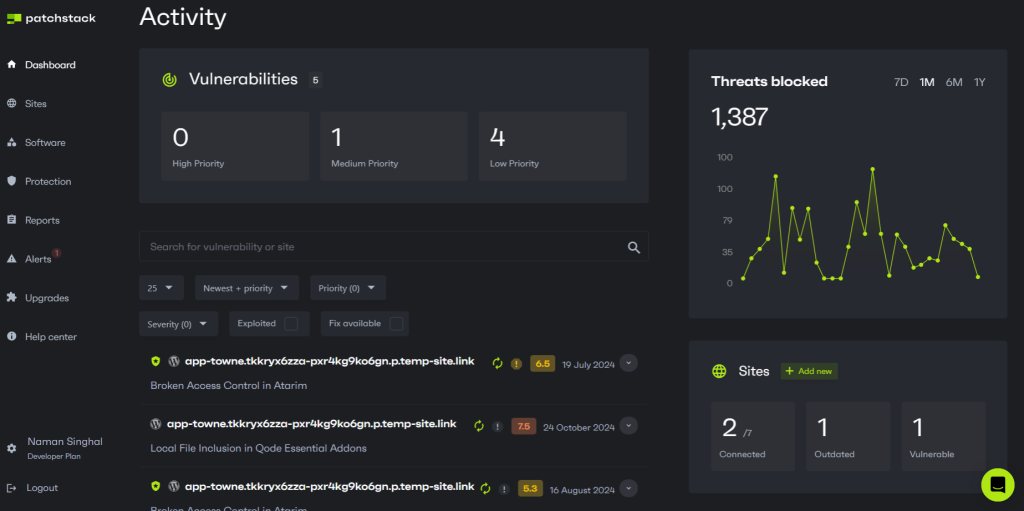Click the vulnerability search field
Image resolution: width=1024 pixels, height=511 pixels.
click(x=380, y=247)
